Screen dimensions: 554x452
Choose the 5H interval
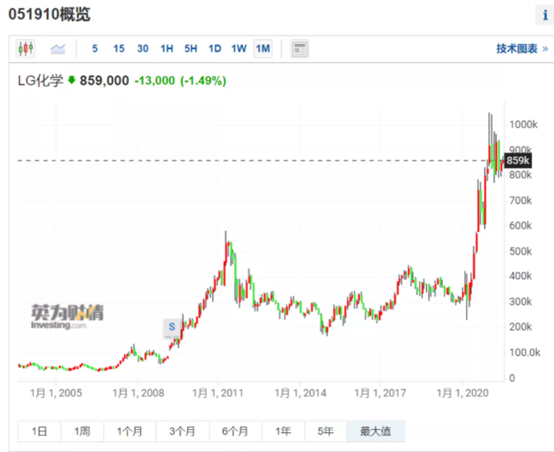click(x=191, y=48)
